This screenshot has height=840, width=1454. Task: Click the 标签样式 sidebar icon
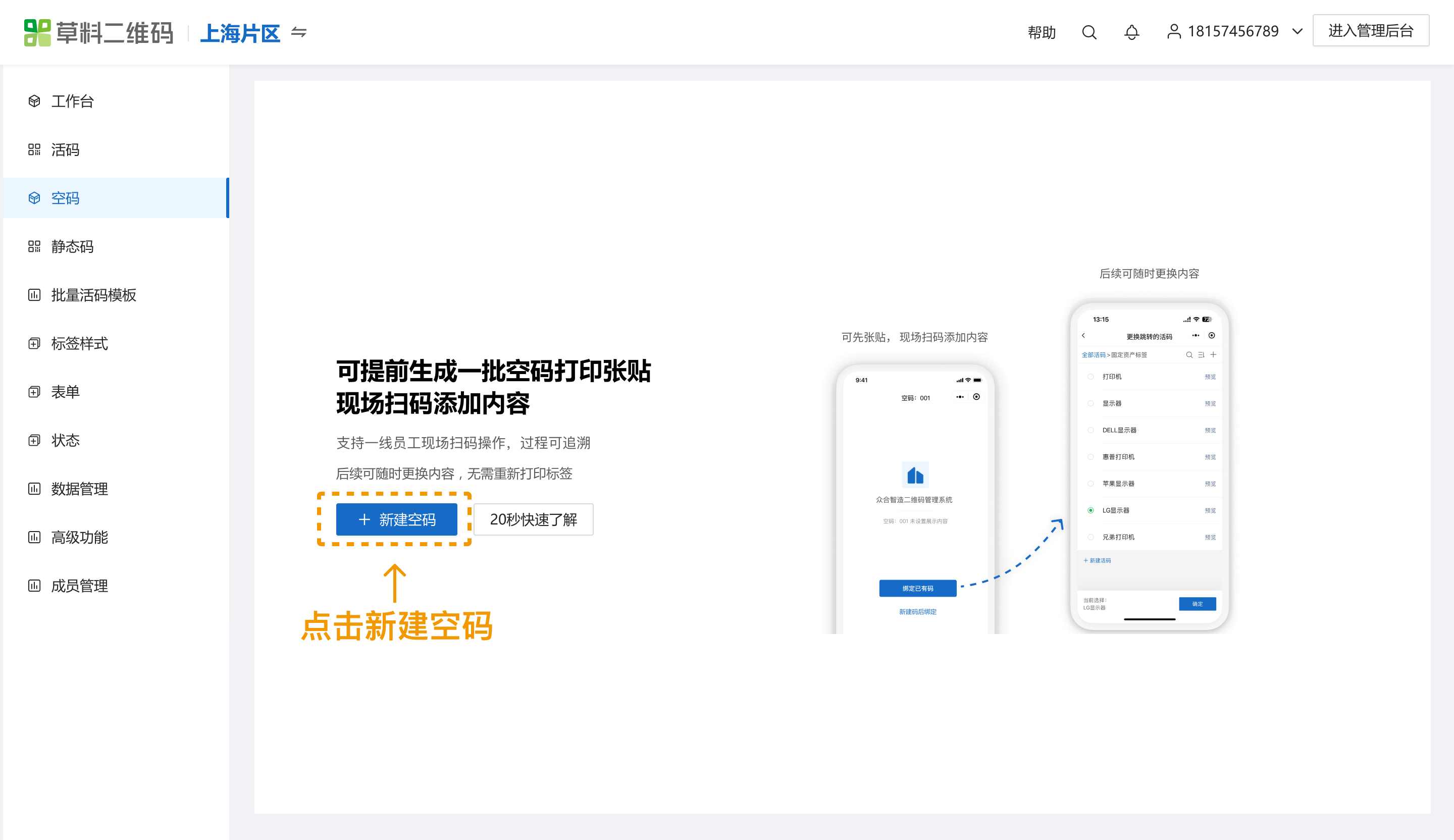click(x=34, y=343)
